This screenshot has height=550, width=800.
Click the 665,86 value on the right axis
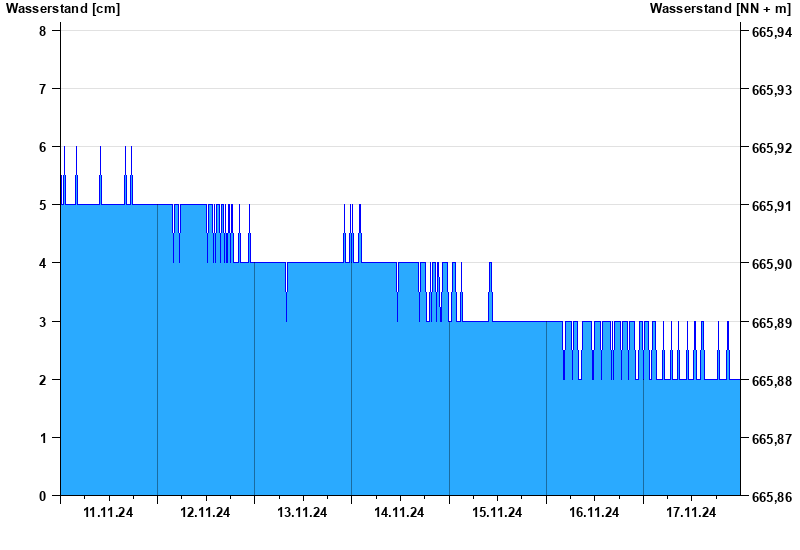(771, 497)
